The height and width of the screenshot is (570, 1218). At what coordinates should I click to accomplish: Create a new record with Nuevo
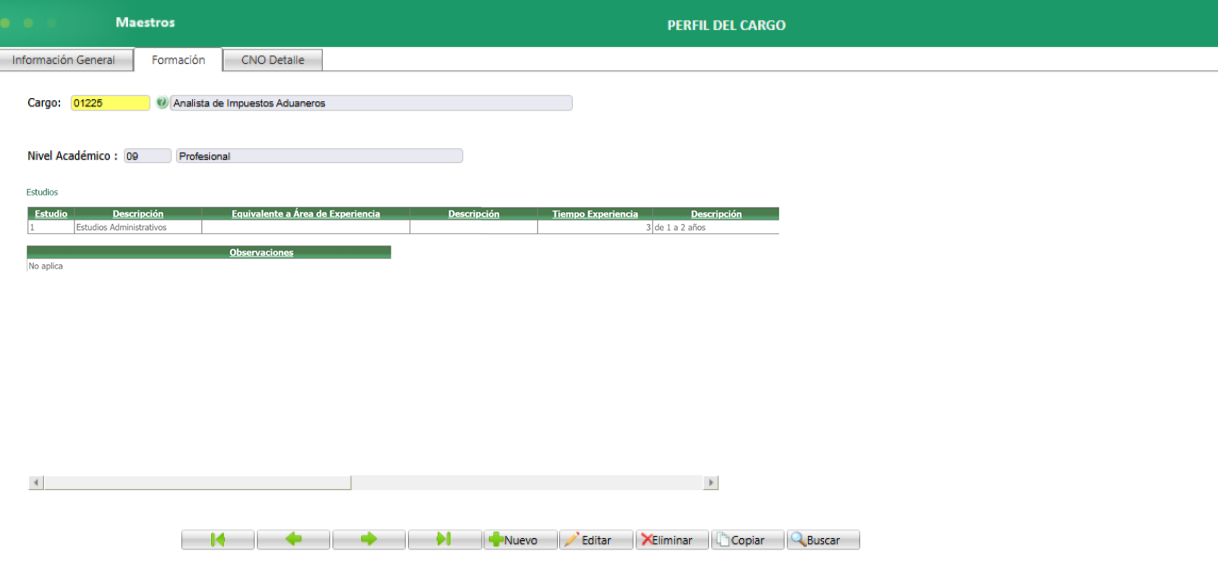coord(521,540)
